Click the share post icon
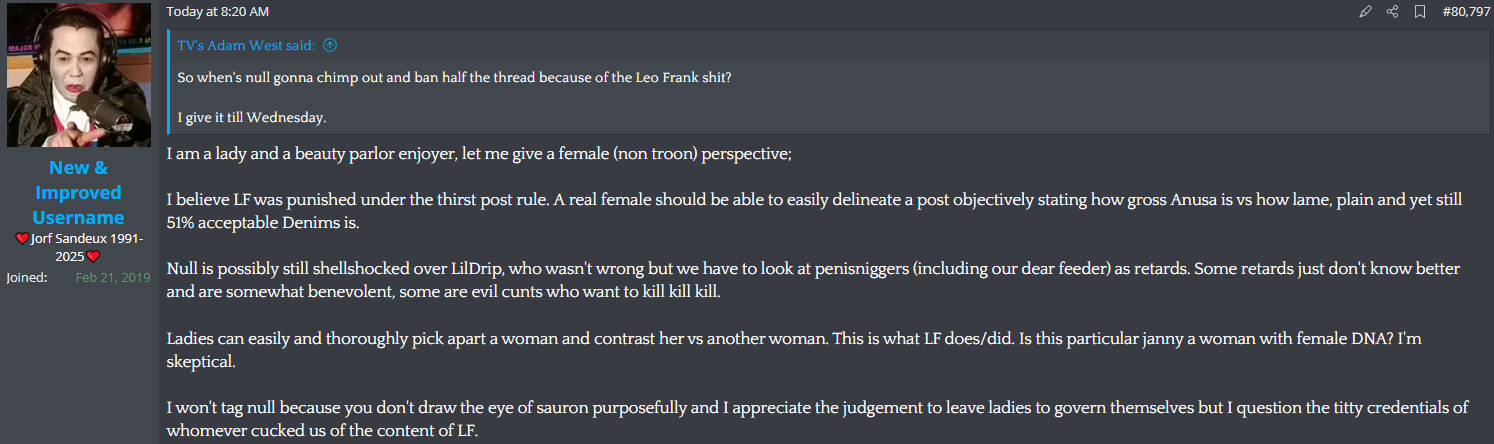This screenshot has width=1494, height=444. (1392, 12)
